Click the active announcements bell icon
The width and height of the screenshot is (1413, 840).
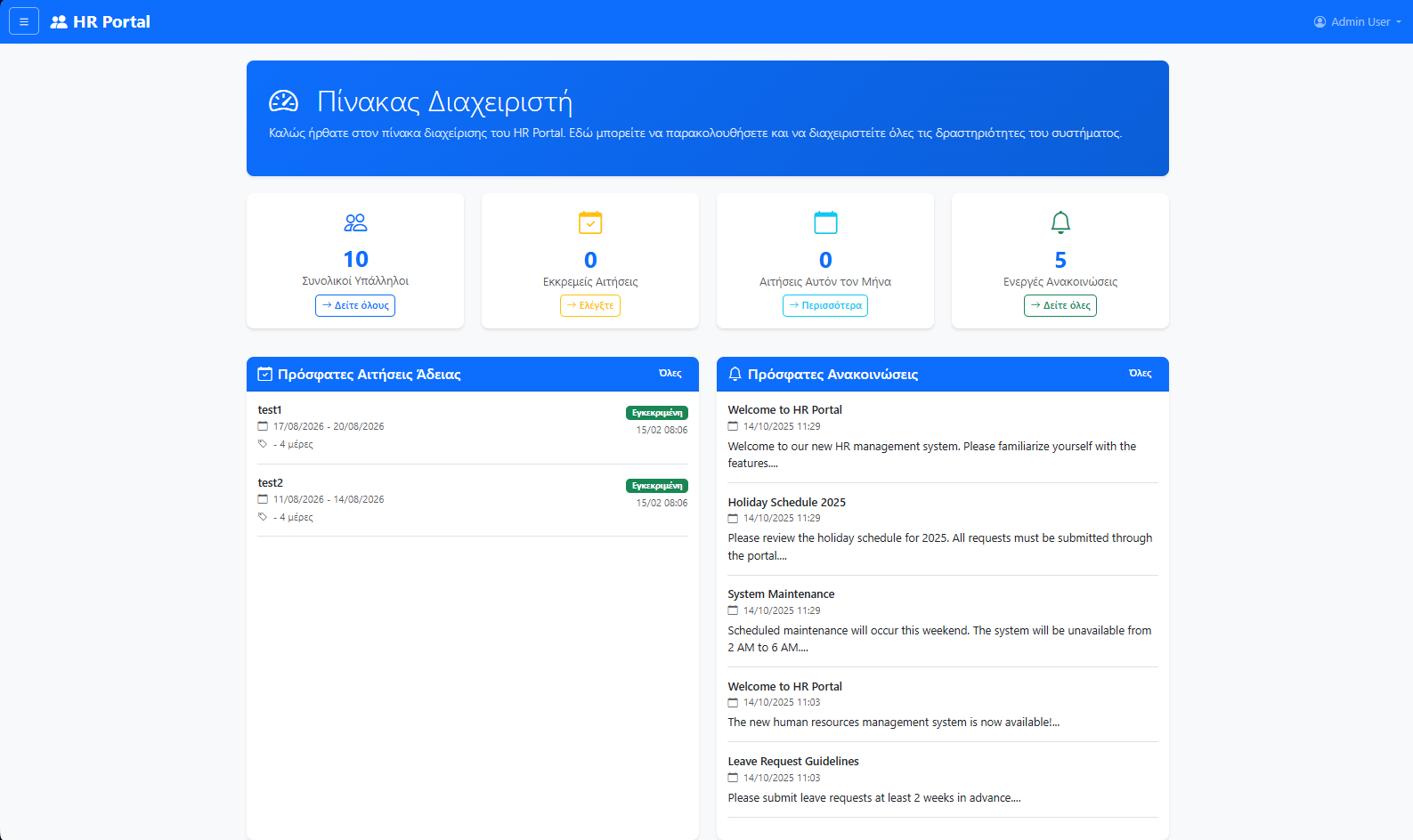pyautogui.click(x=1060, y=222)
